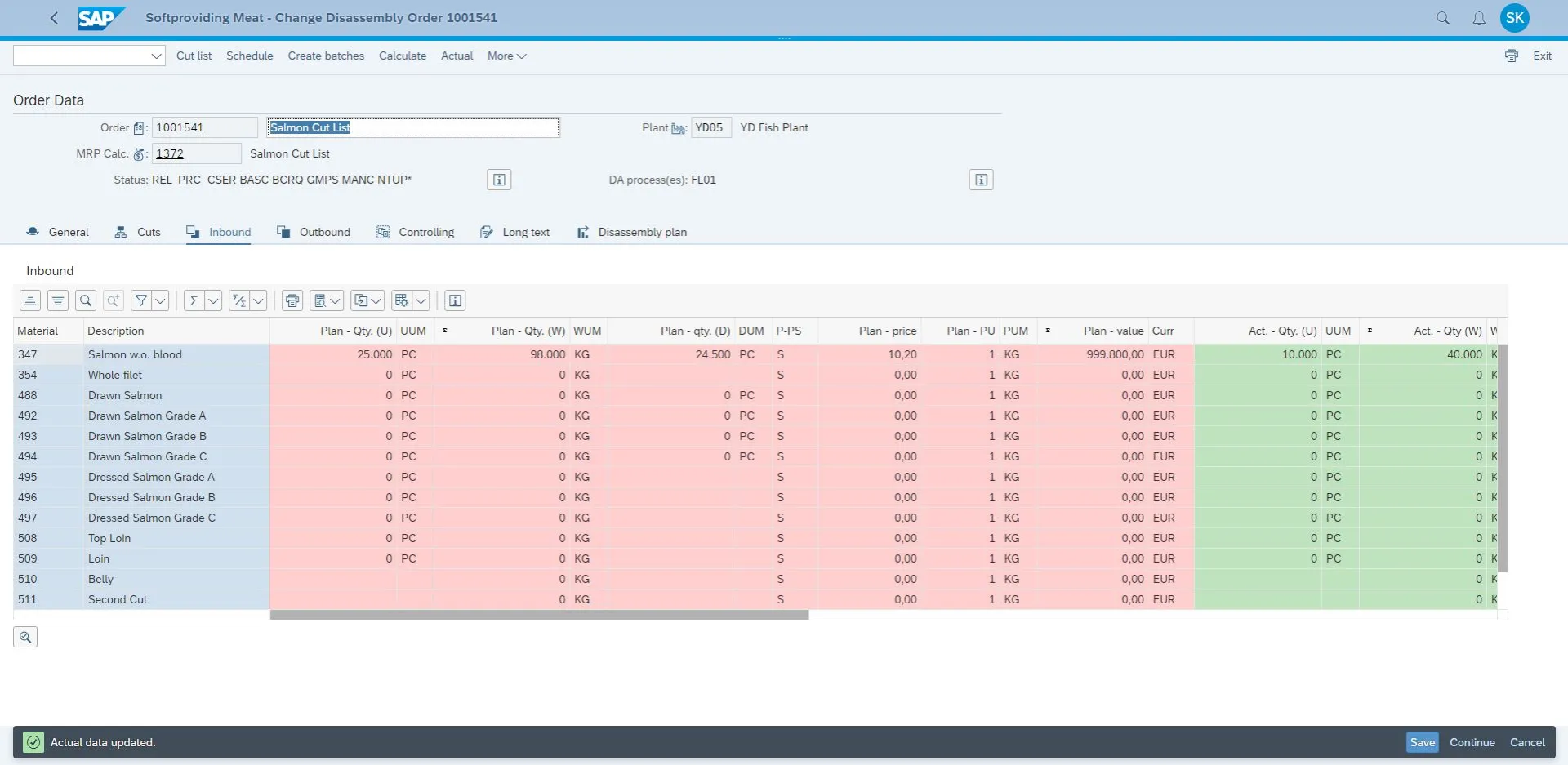This screenshot has height=765, width=1568.
Task: Click Continue in footer bar
Action: [1472, 742]
